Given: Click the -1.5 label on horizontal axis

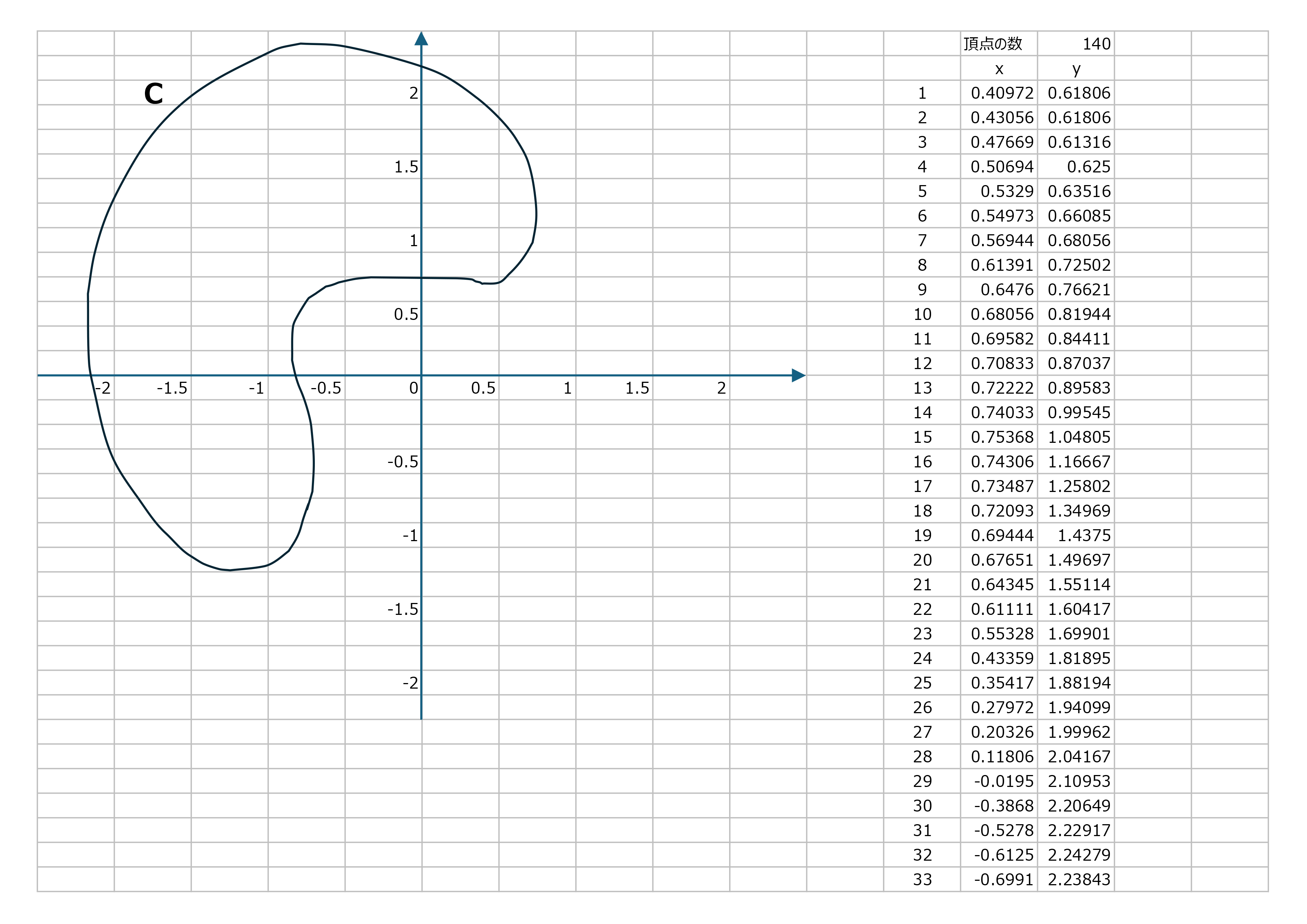Looking at the screenshot, I should coord(172,388).
